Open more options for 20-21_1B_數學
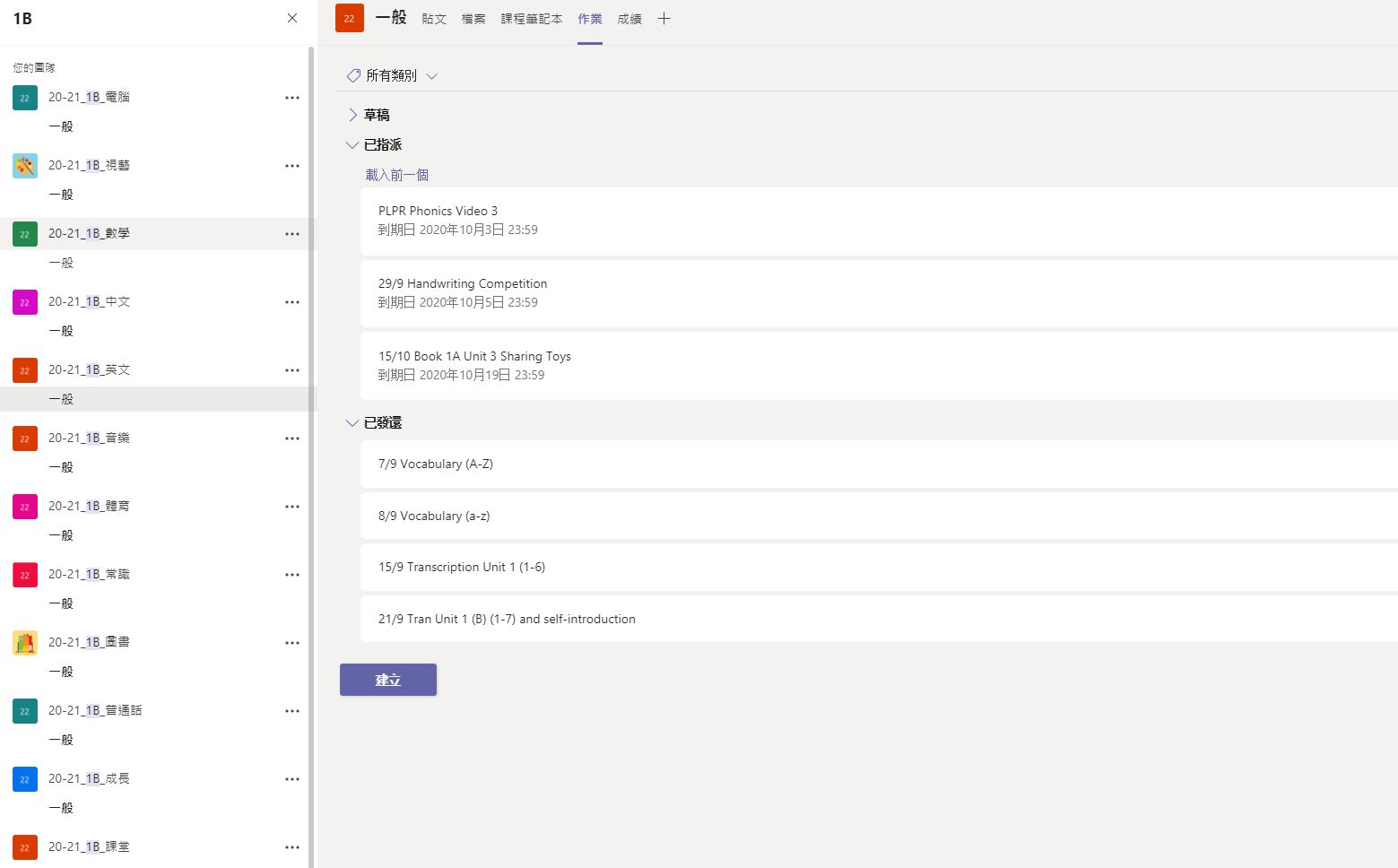The image size is (1398, 868). point(292,234)
